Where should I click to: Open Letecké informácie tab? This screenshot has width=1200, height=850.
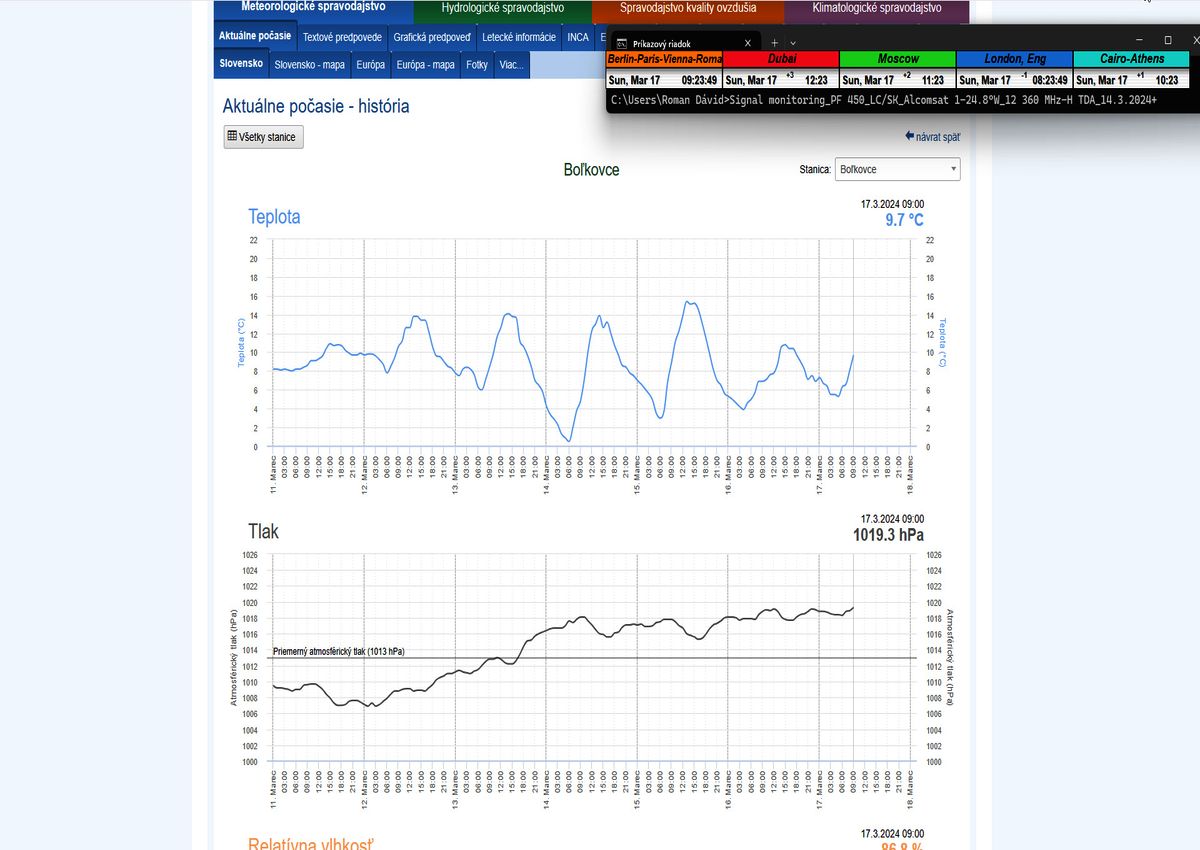518,37
